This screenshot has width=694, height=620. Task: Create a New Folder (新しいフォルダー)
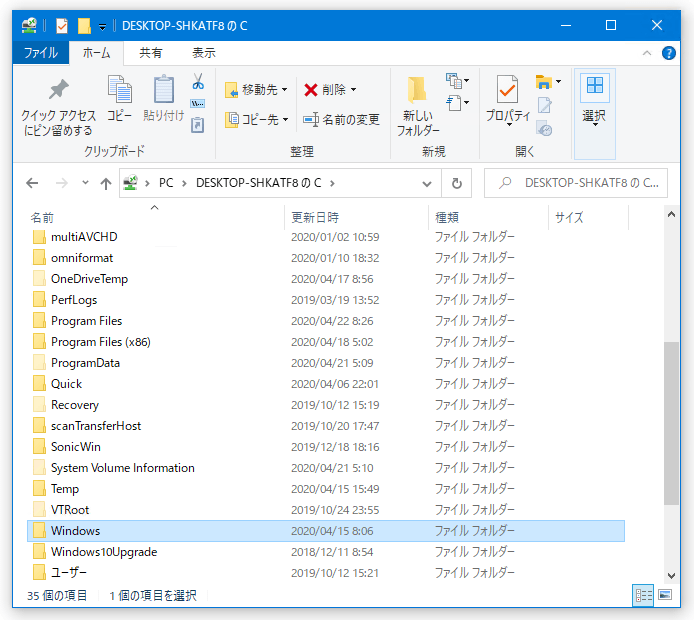coord(418,106)
